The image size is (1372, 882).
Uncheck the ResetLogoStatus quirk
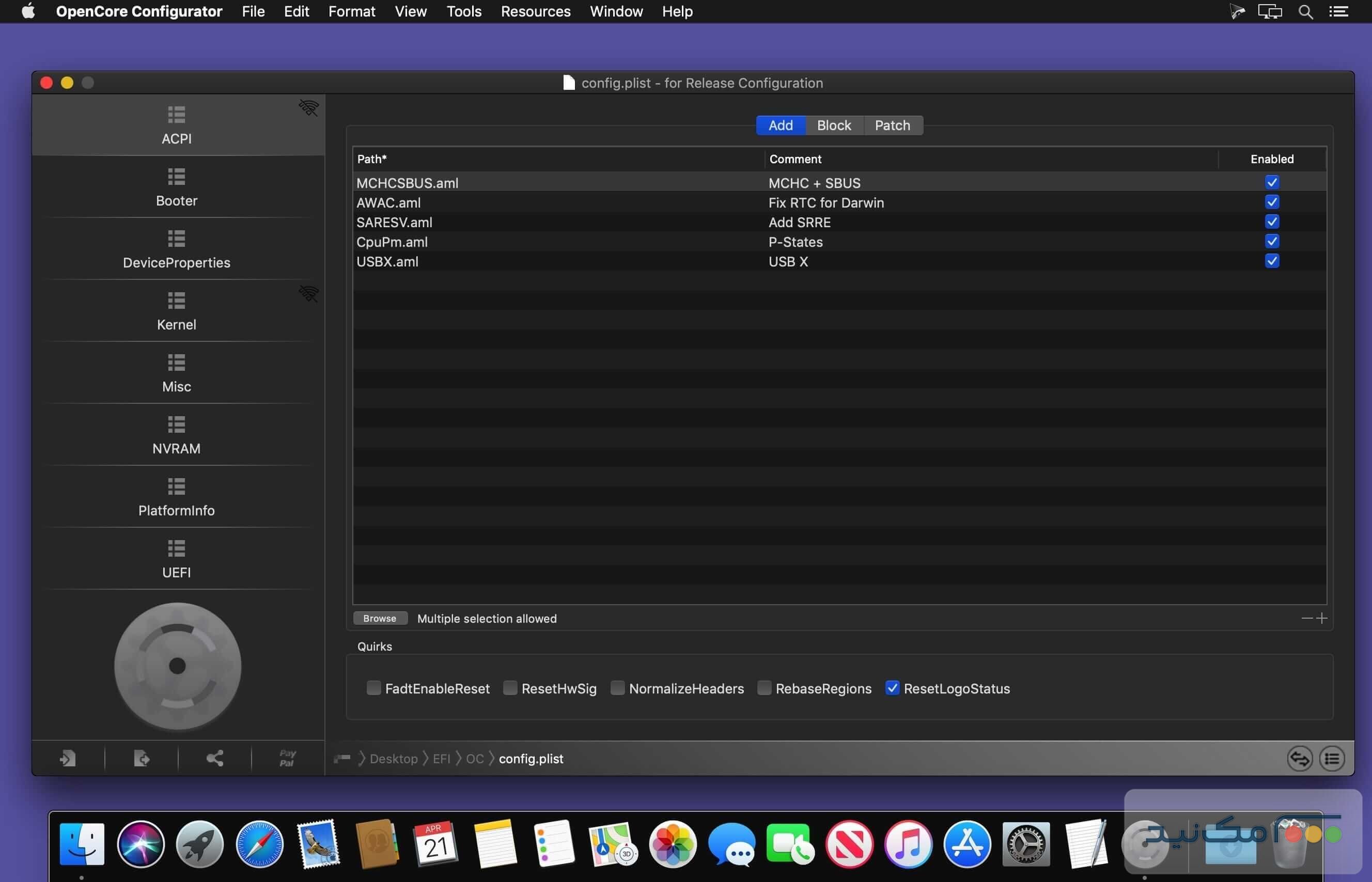coord(892,688)
